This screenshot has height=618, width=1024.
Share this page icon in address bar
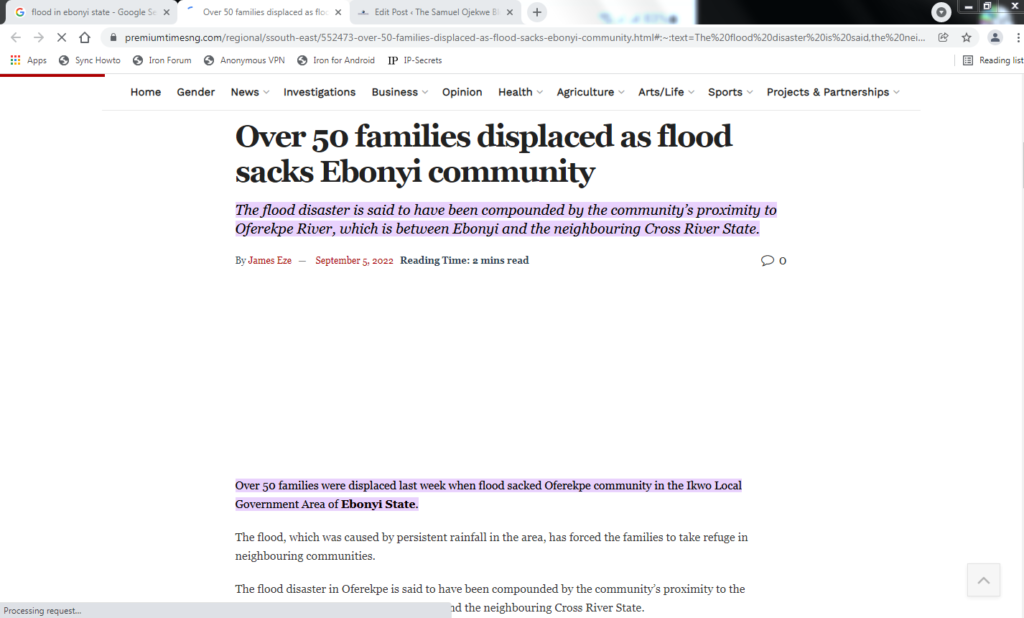[943, 37]
